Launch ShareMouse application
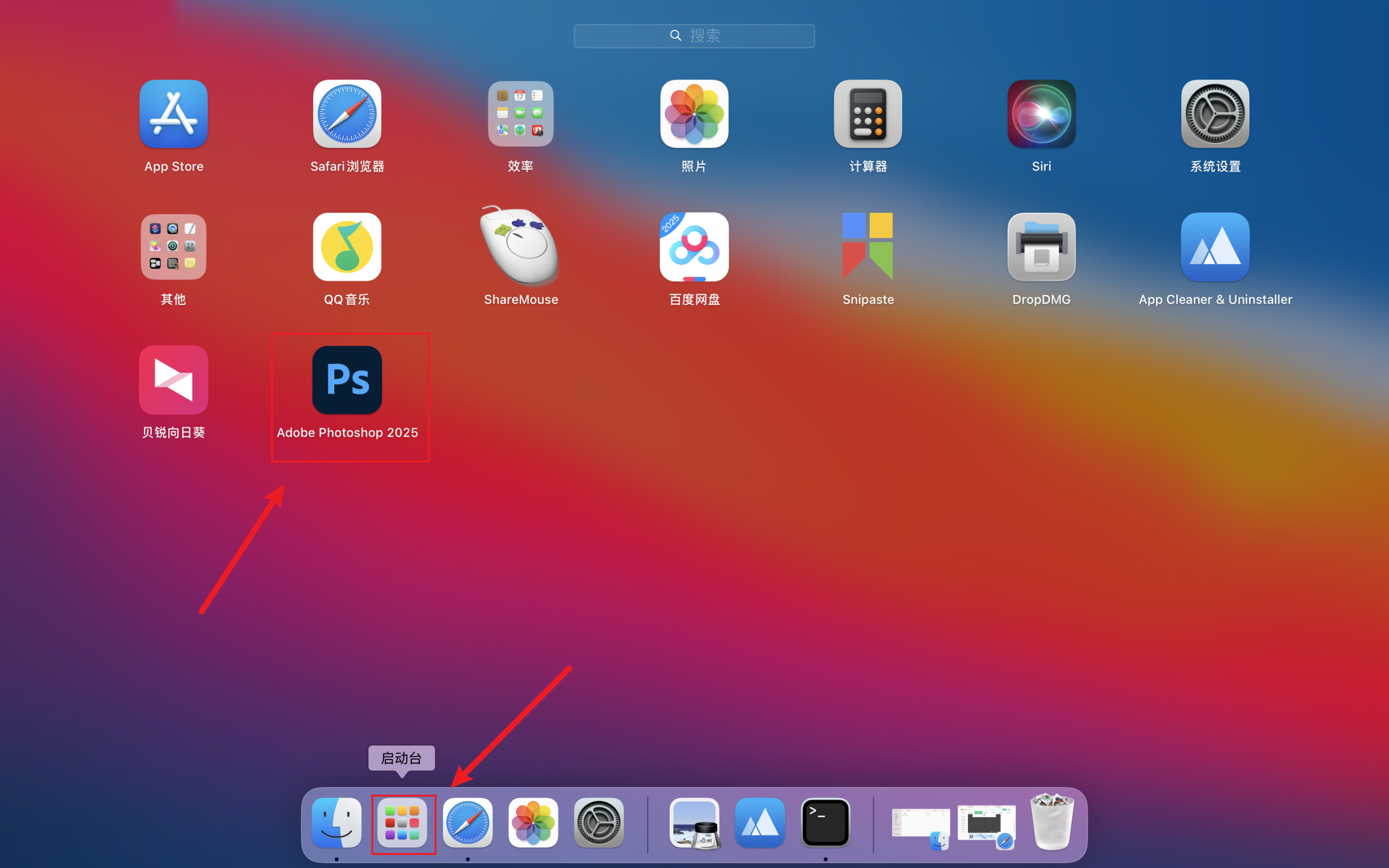The width and height of the screenshot is (1389, 868). point(520,247)
